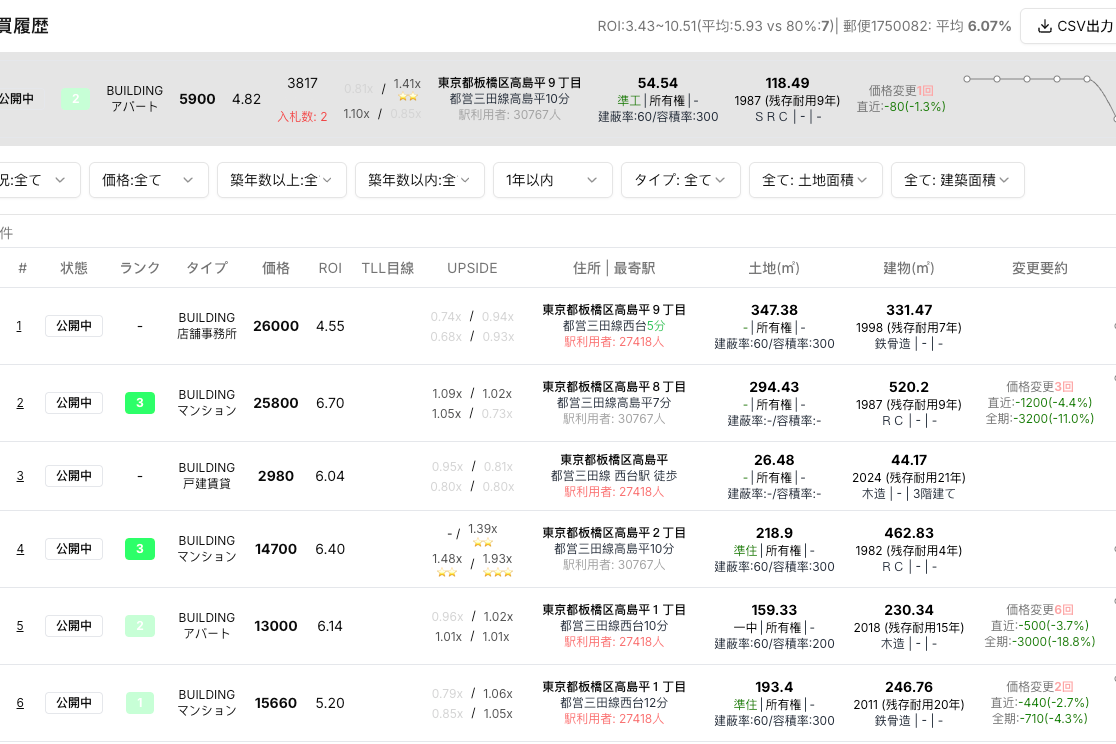The image size is (1116, 744).
Task: Click the ランク column header
Action: click(x=140, y=268)
